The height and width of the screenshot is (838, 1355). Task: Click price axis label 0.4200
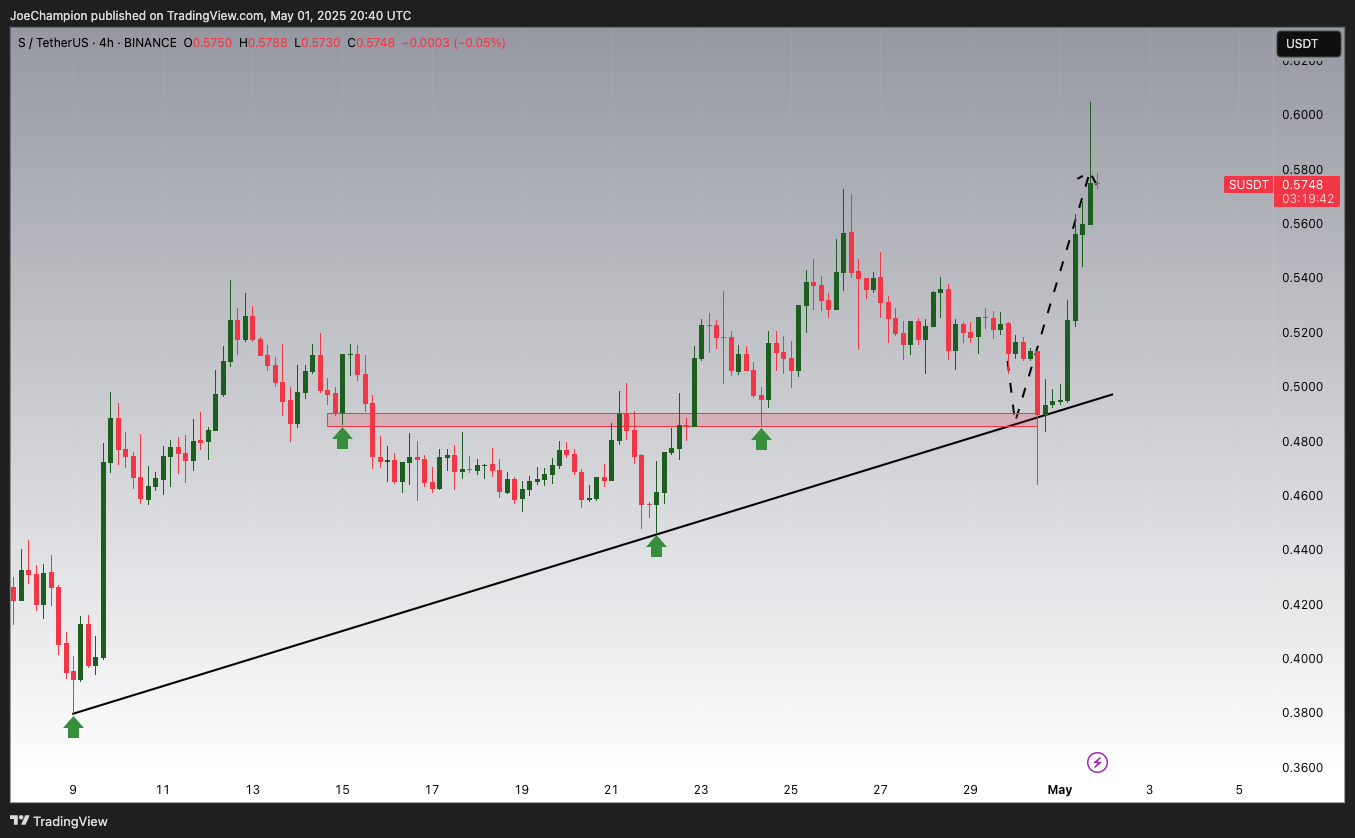click(x=1303, y=605)
